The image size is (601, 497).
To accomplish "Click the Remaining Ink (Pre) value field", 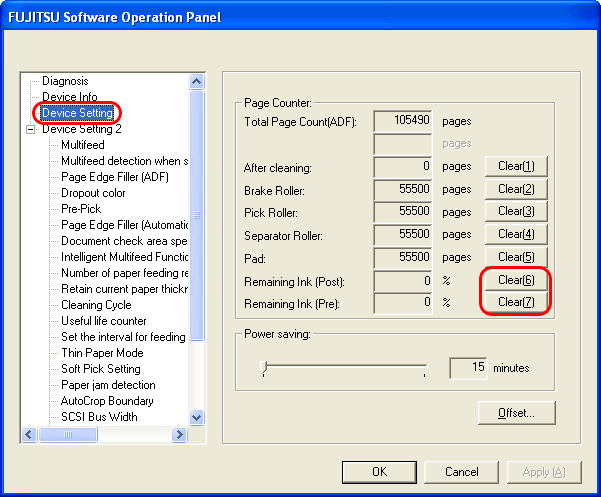I will [x=403, y=303].
